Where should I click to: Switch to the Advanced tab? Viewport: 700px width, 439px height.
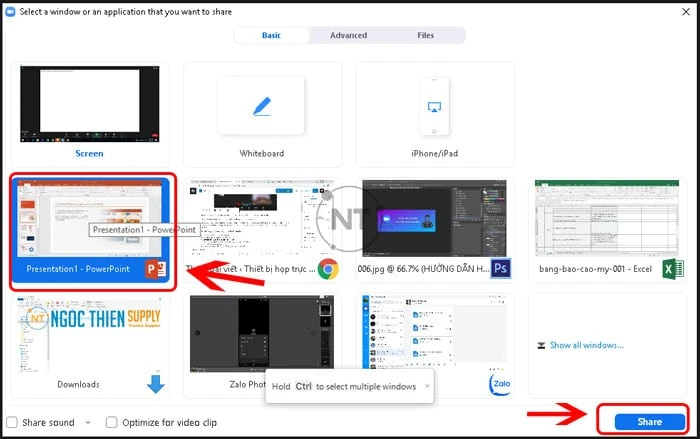tap(349, 35)
